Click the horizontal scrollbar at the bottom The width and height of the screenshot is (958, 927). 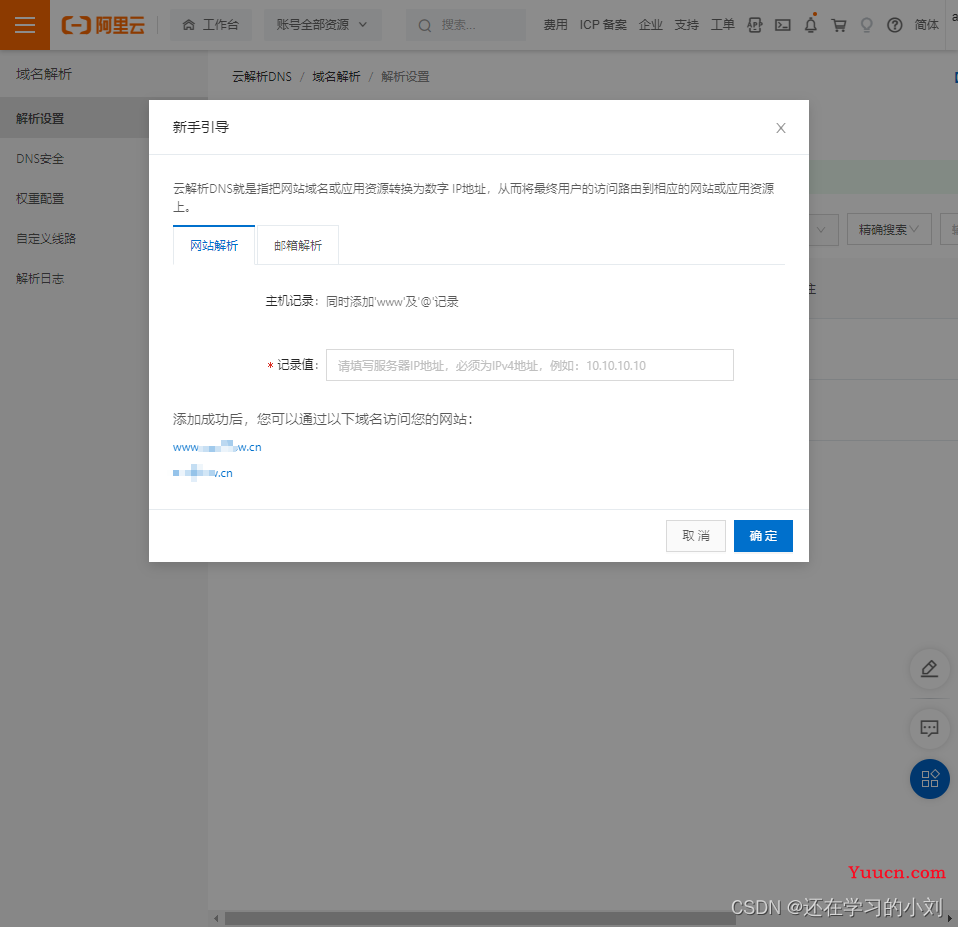[480, 918]
